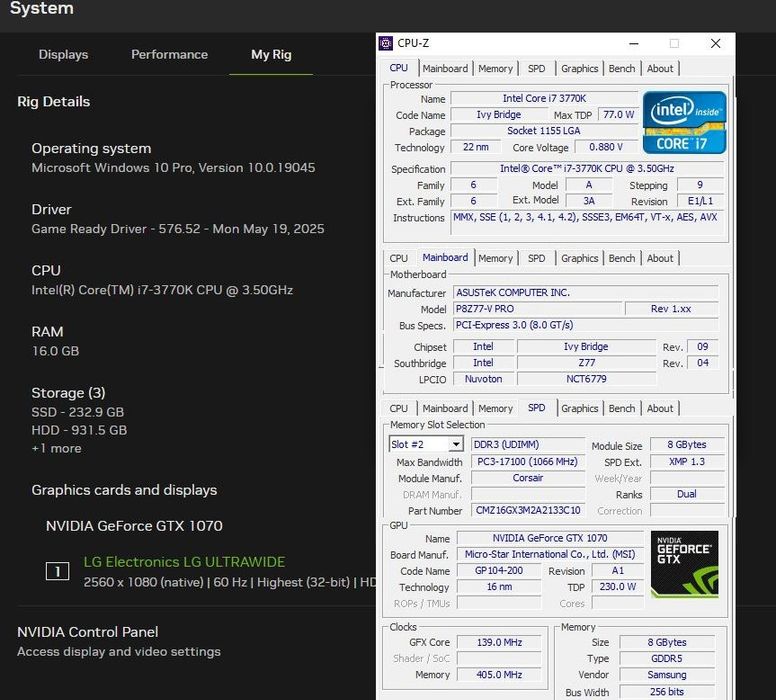Select CPU tab above Memory Slot Selection

(x=398, y=408)
